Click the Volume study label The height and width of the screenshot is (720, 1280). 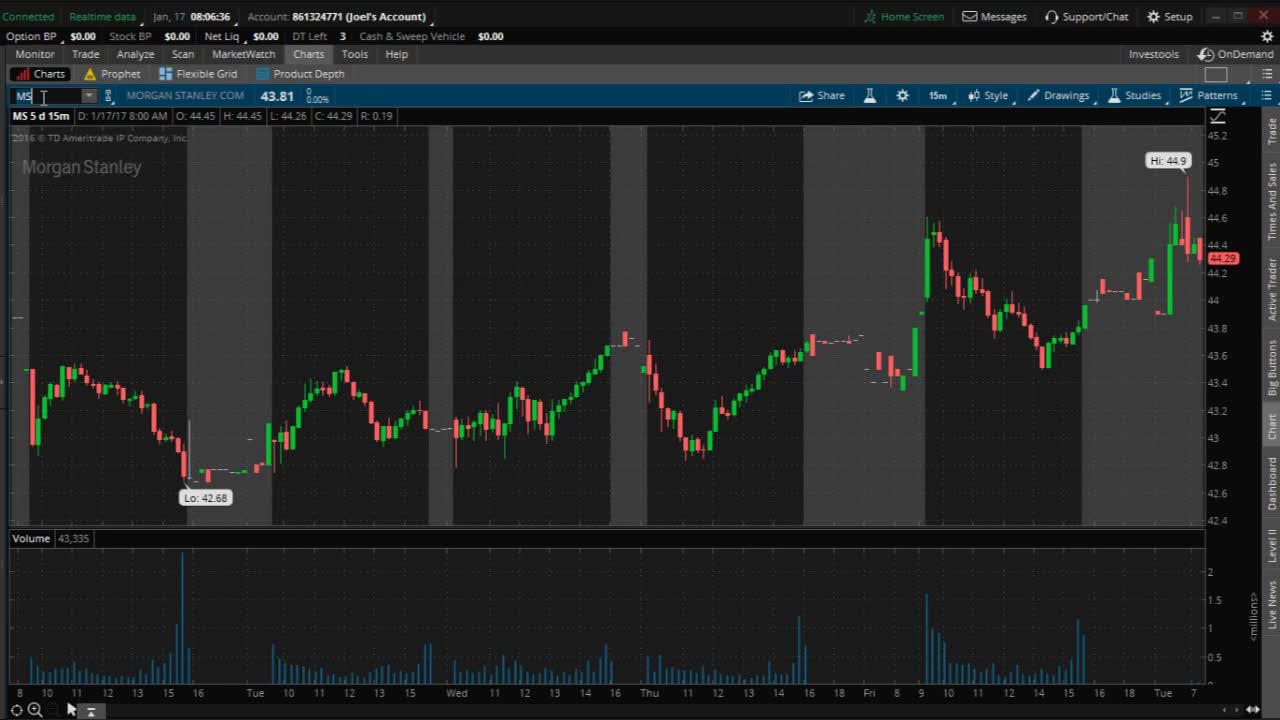31,538
